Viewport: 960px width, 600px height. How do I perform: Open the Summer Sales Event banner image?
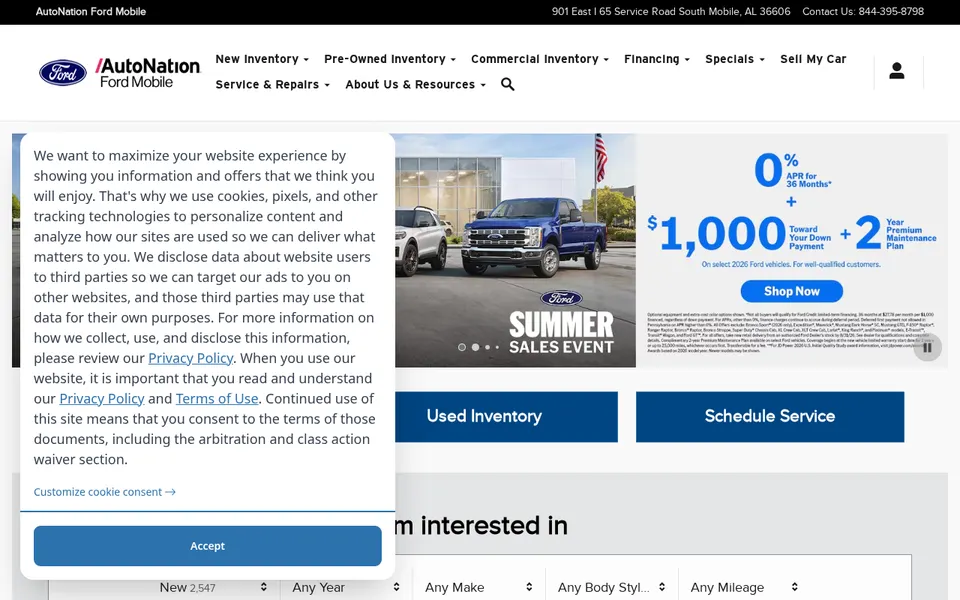click(x=516, y=250)
